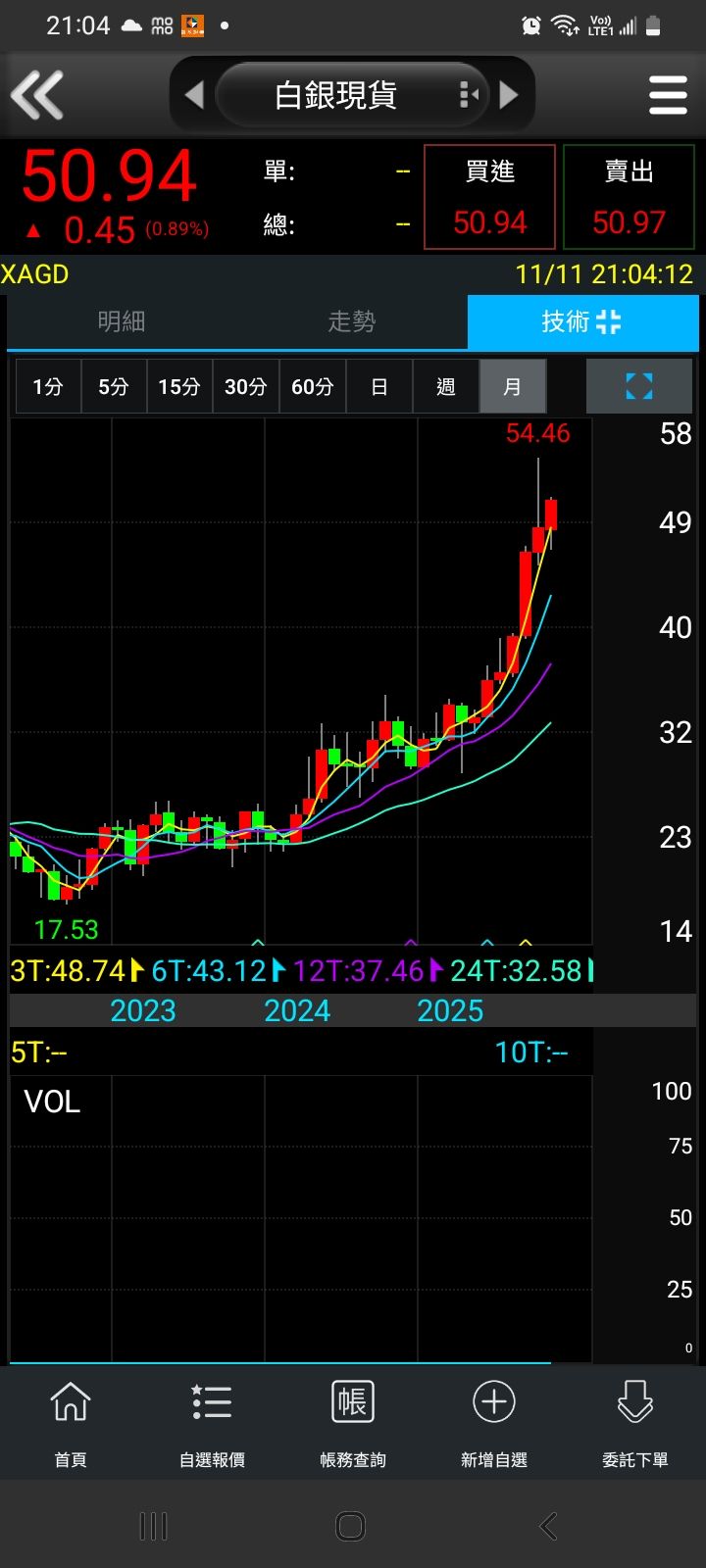Tap the VOL indicator label

(52, 1102)
